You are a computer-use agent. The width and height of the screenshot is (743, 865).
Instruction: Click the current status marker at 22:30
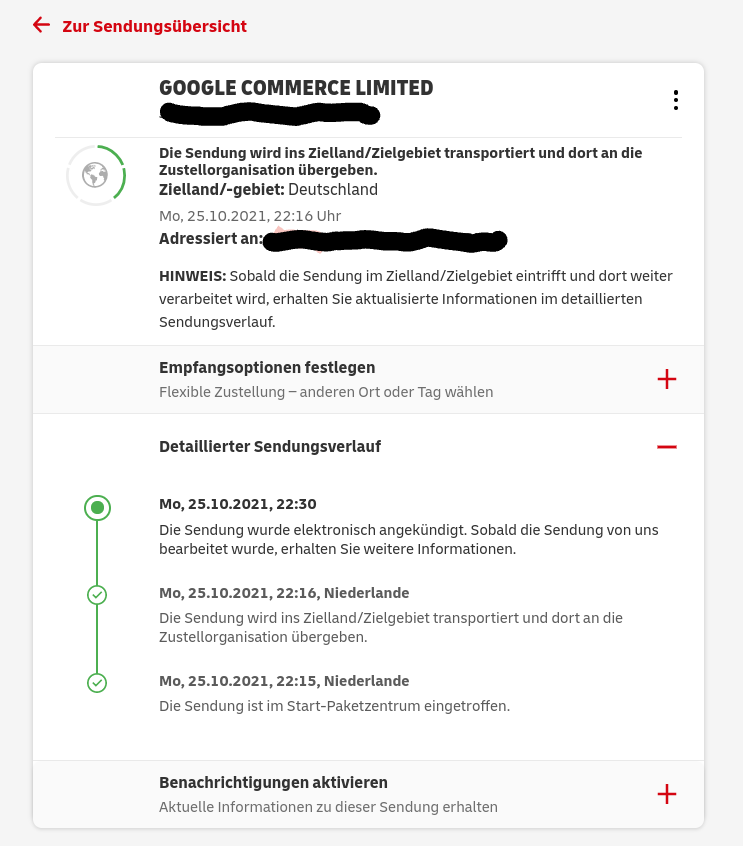pyautogui.click(x=97, y=508)
